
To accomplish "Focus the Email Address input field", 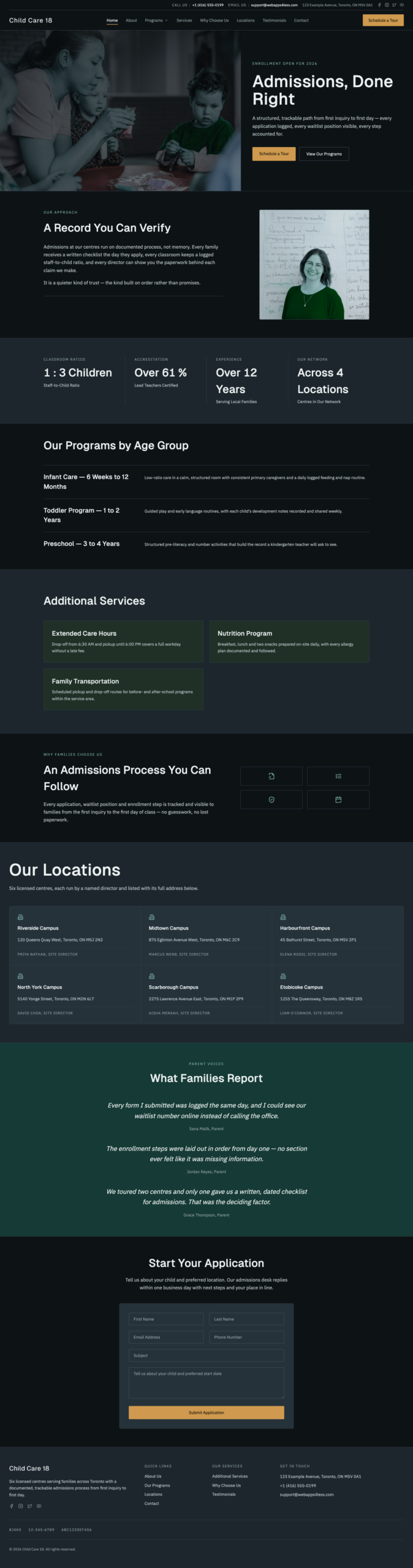I will pyautogui.click(x=166, y=1337).
